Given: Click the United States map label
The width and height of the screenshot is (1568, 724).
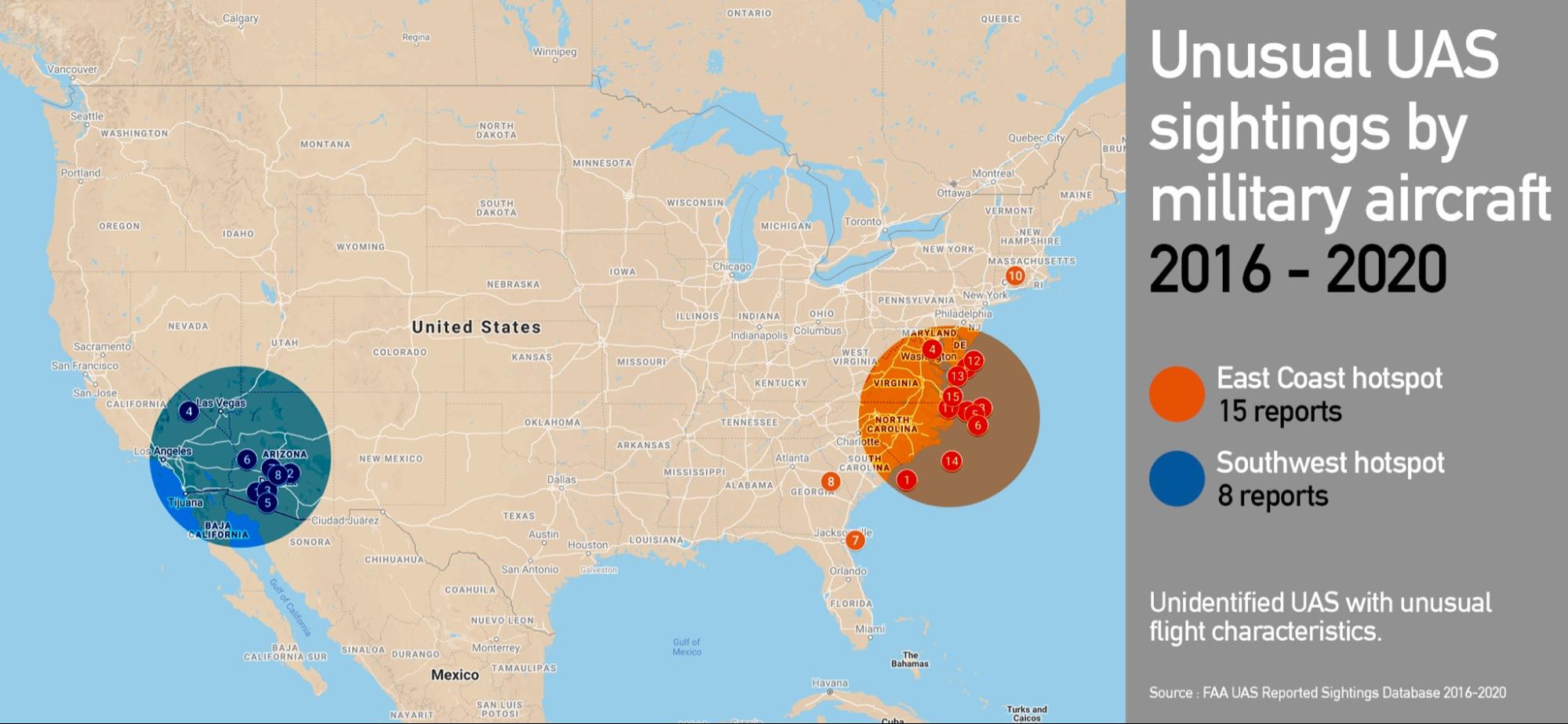Looking at the screenshot, I should 476,327.
